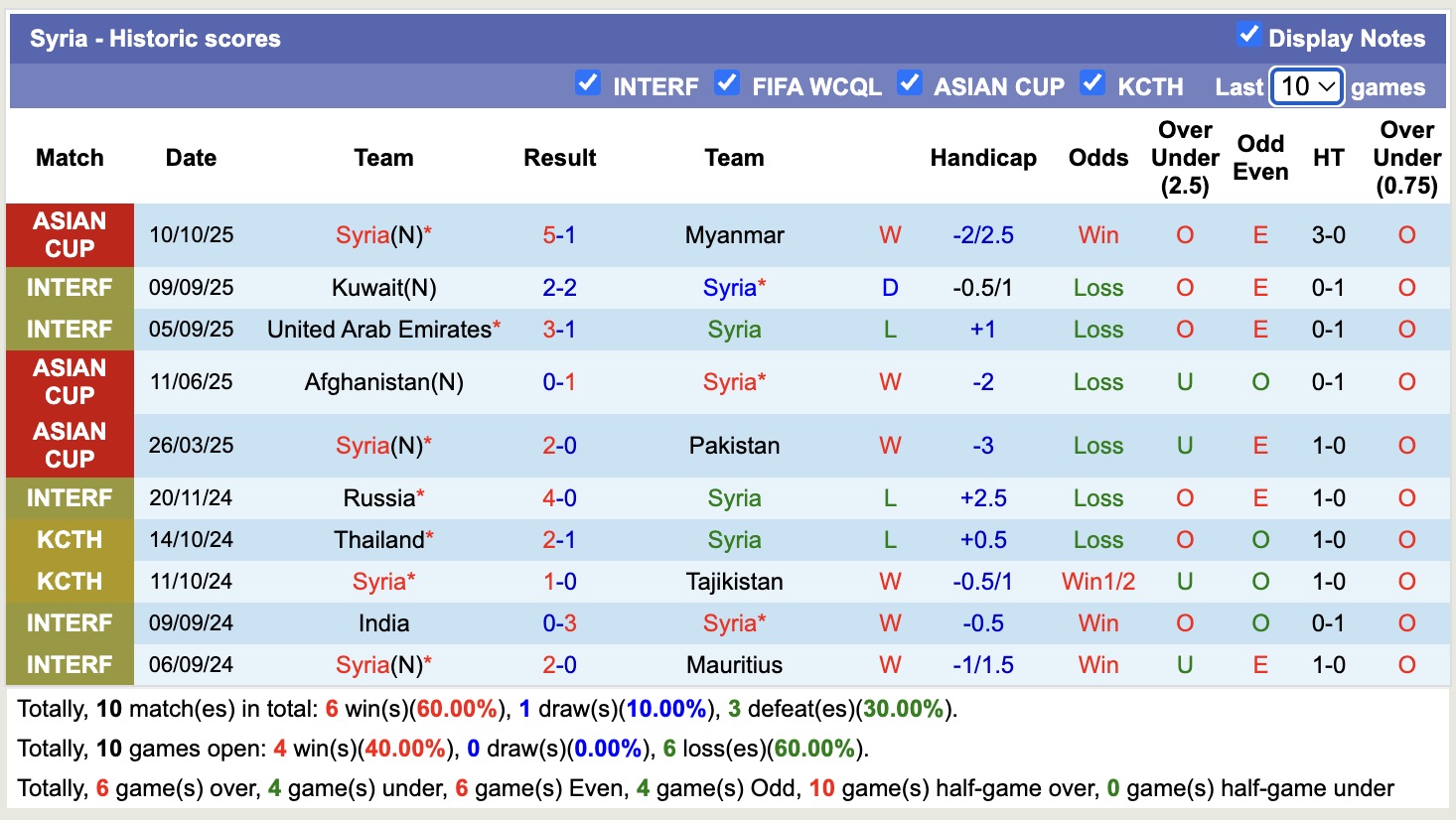Disable the FIFA WCQL filter
The image size is (1456, 820).
(x=728, y=84)
